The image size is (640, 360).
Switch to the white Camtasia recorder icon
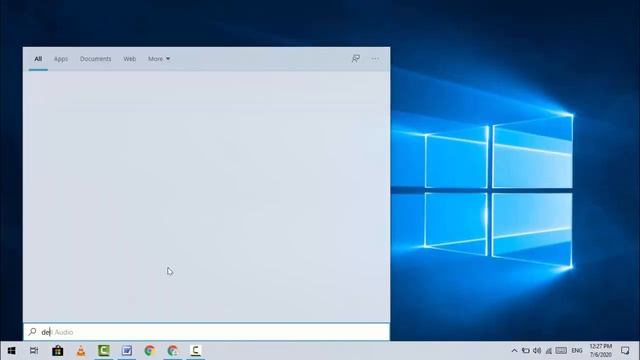tap(196, 350)
